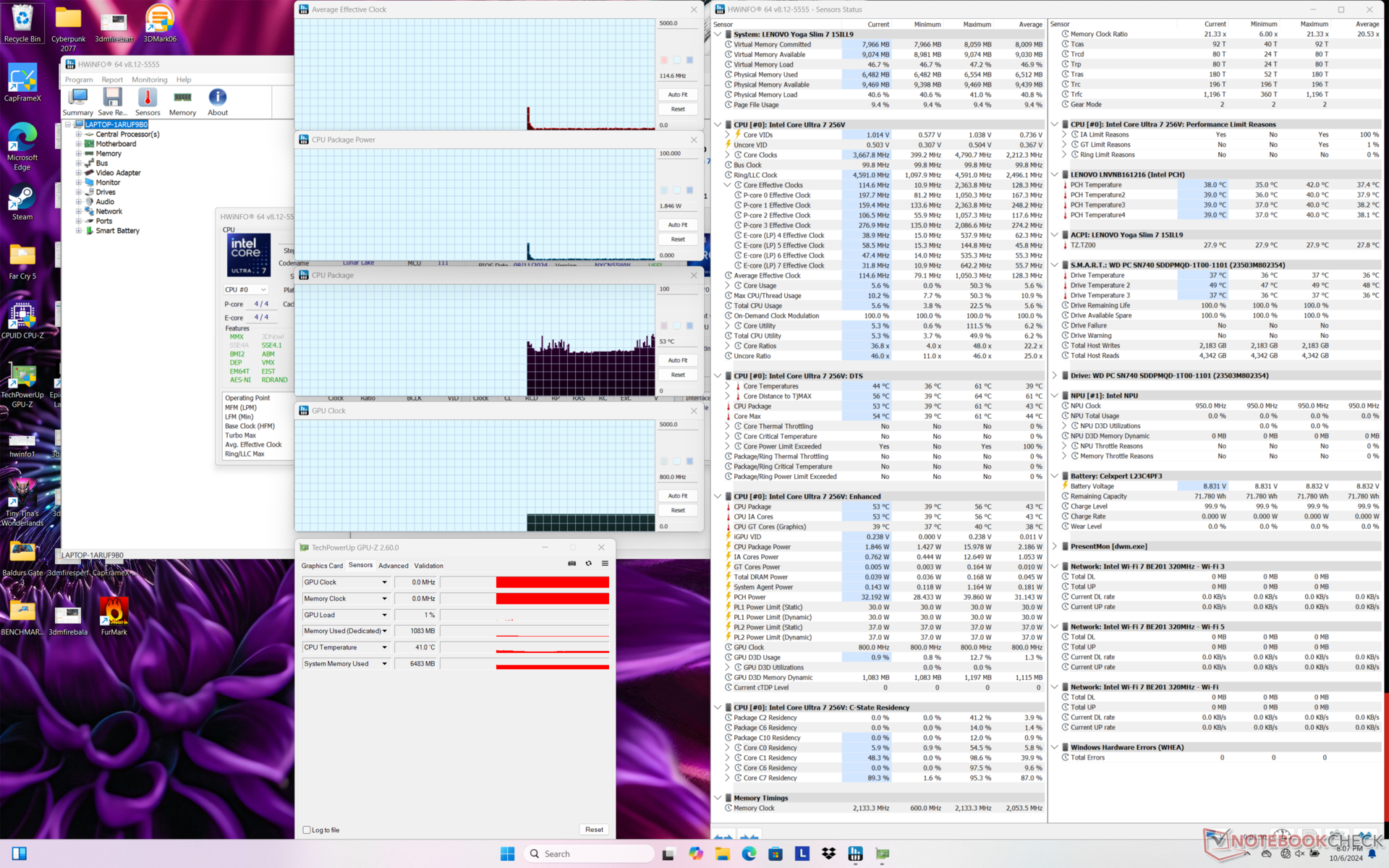Open the Monitoring menu in HWiNFO
The image size is (1389, 868).
(x=149, y=80)
